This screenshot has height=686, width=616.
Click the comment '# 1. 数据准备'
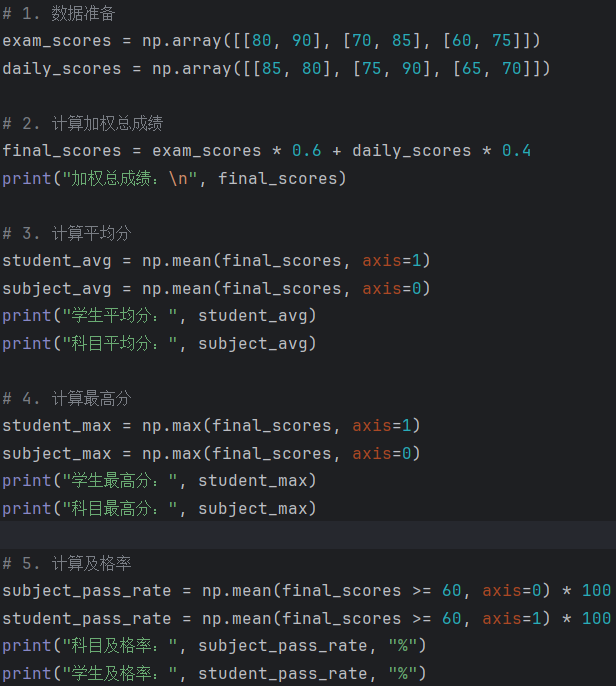pyautogui.click(x=59, y=14)
